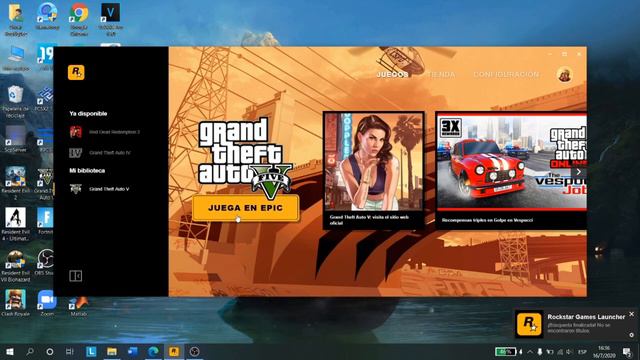Open Resident Evil 2 desktop shortcut

(x=16, y=183)
